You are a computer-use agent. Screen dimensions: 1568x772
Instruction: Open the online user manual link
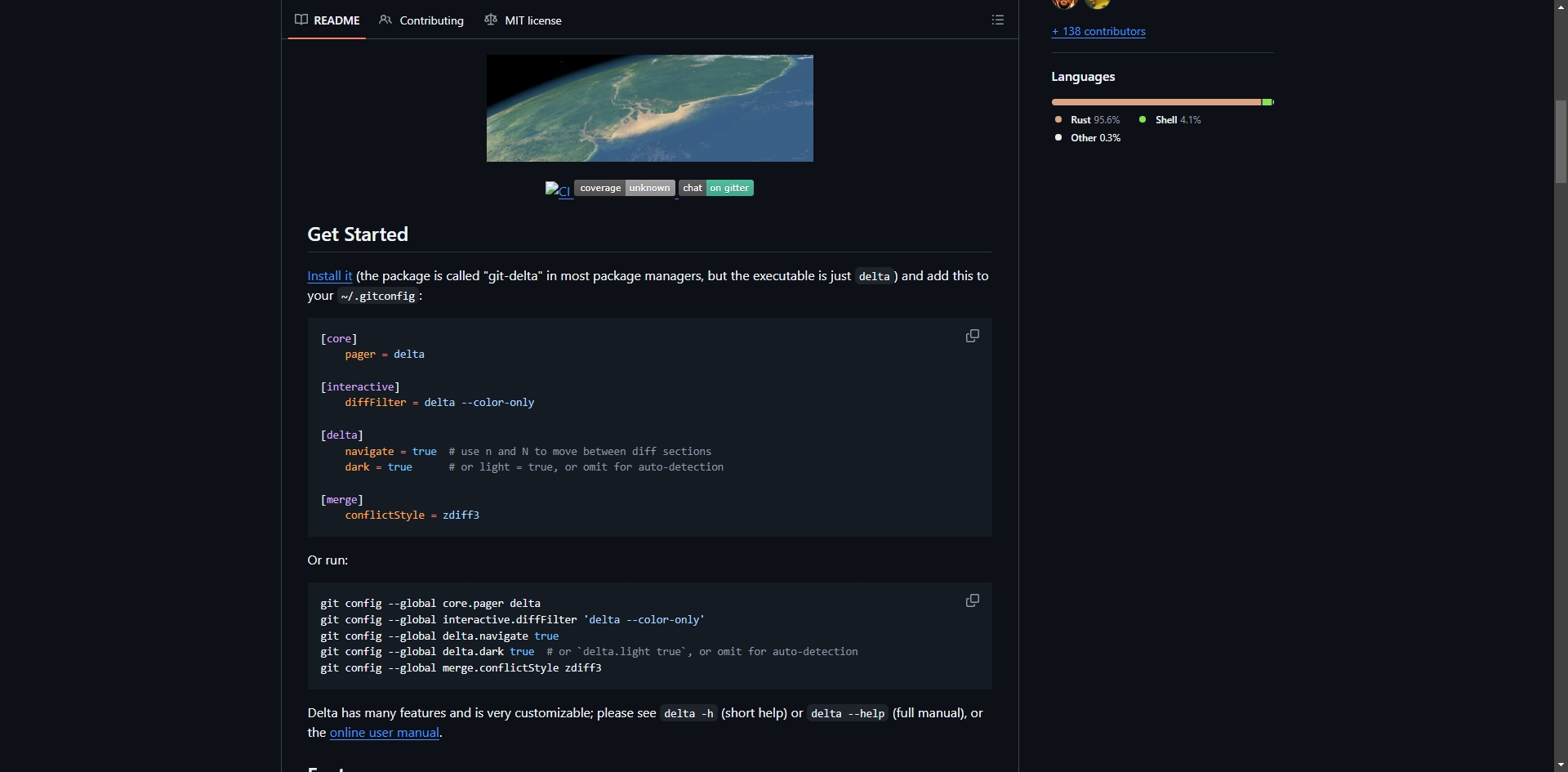point(385,733)
